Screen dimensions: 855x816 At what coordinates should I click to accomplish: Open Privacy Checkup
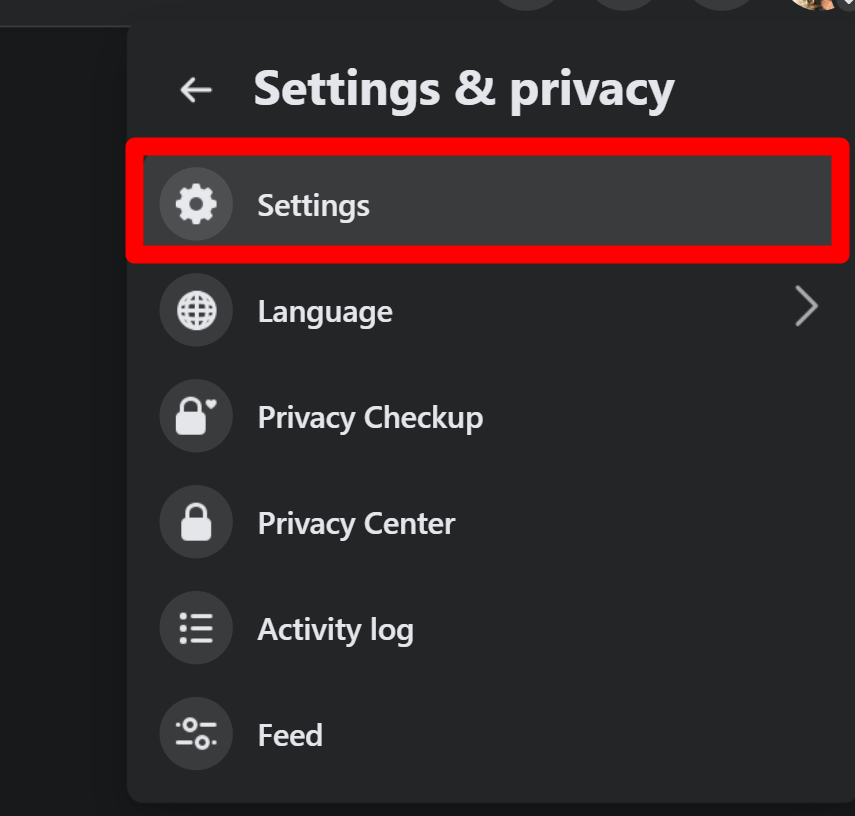click(370, 418)
